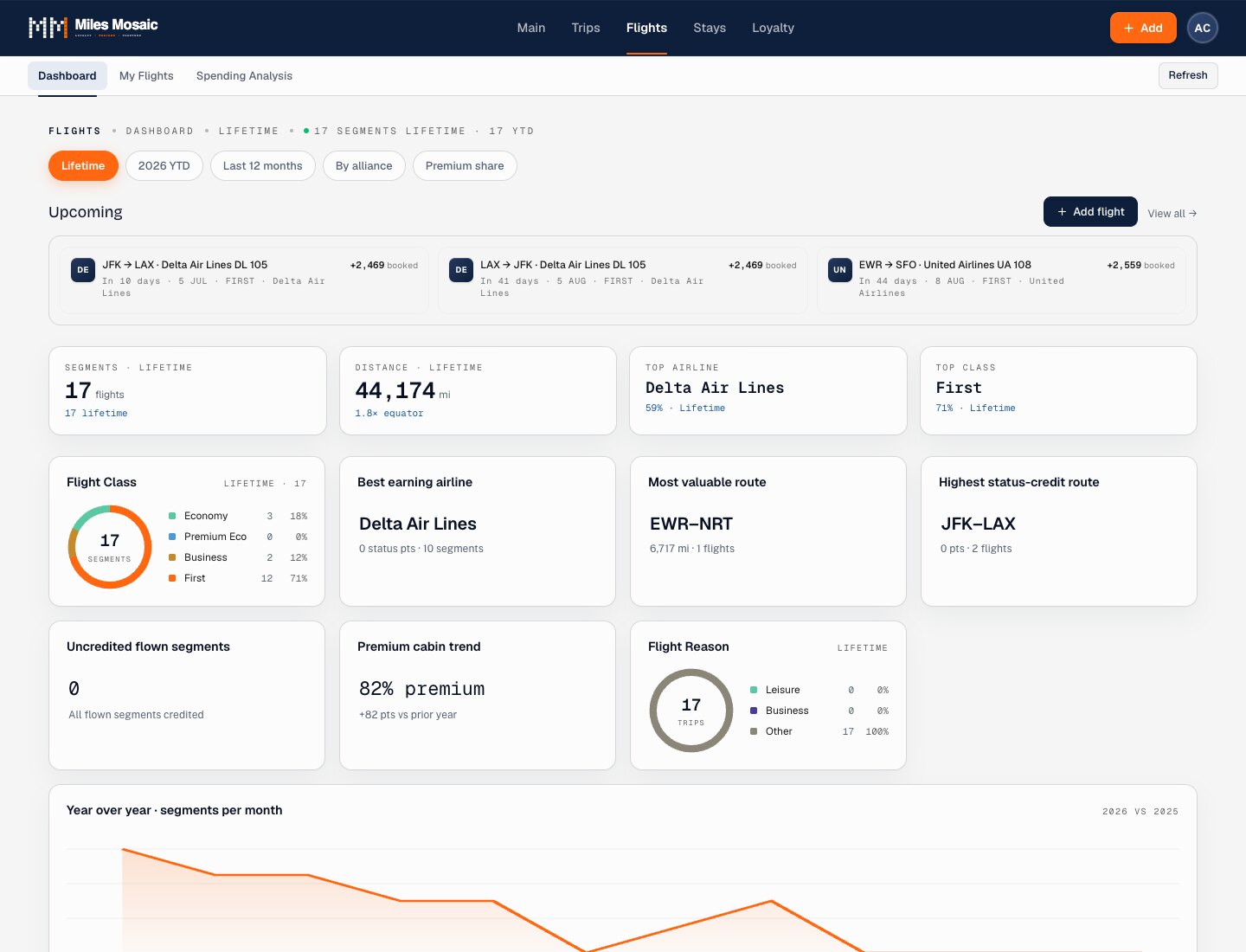
Task: Select the Last 12 months filter
Action: click(263, 166)
